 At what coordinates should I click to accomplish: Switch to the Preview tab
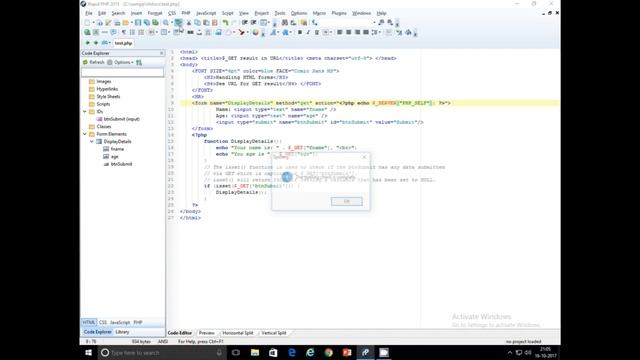(207, 333)
